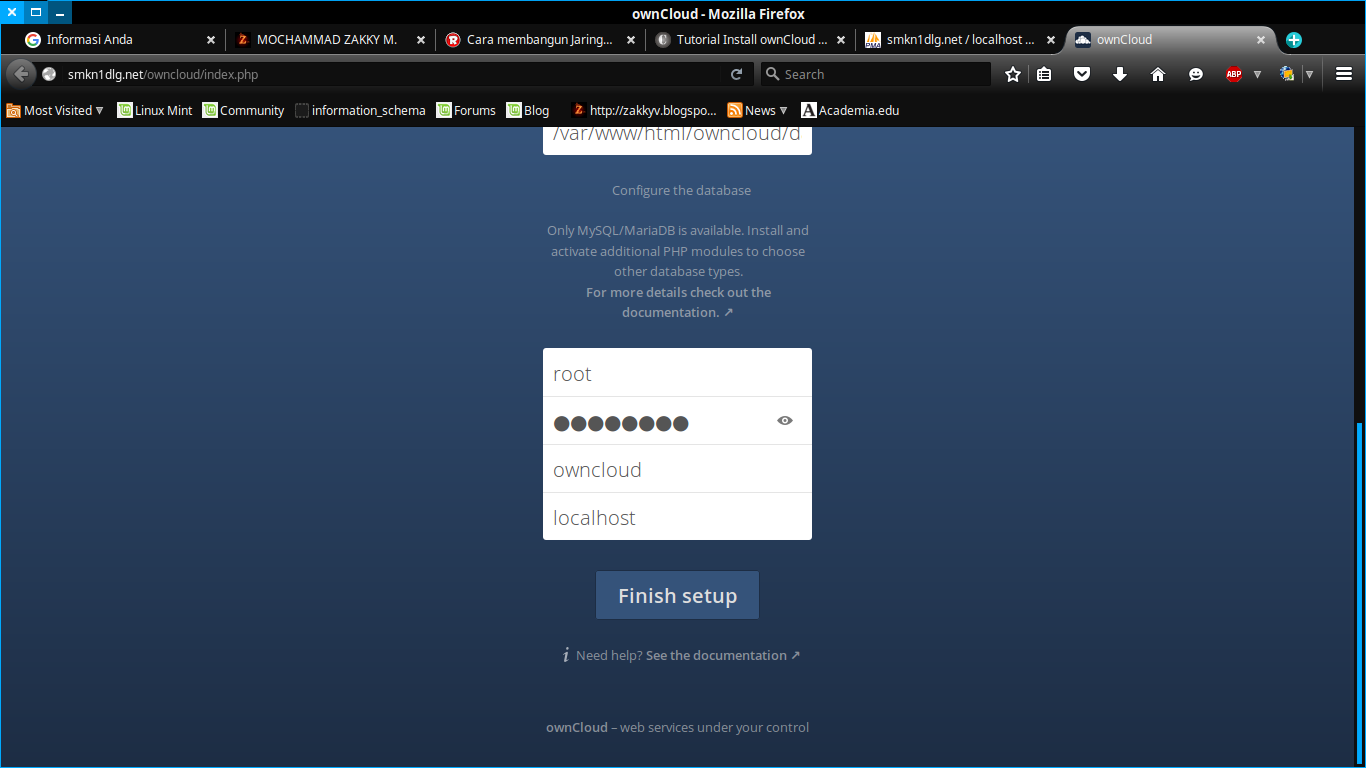Switch to the Tutorial Install ownCloud tab

click(x=750, y=40)
